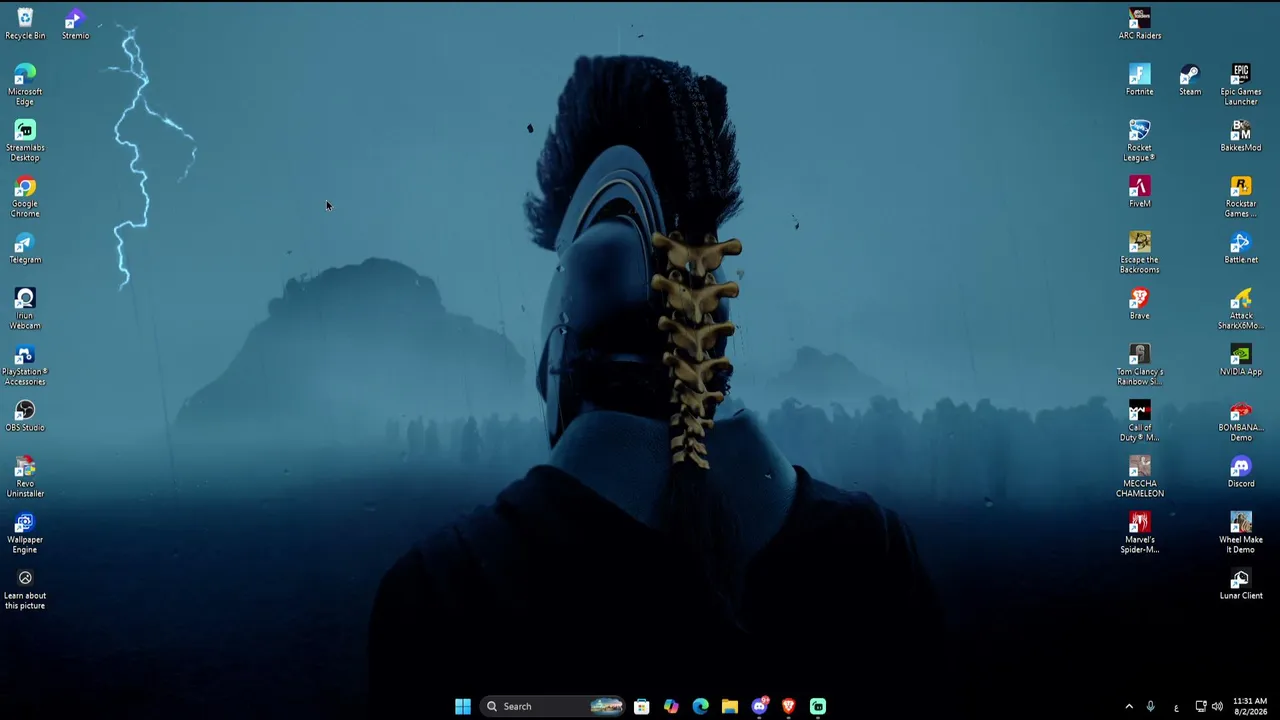The image size is (1280, 720).
Task: Click the Telegram desktop shortcut
Action: click(25, 248)
